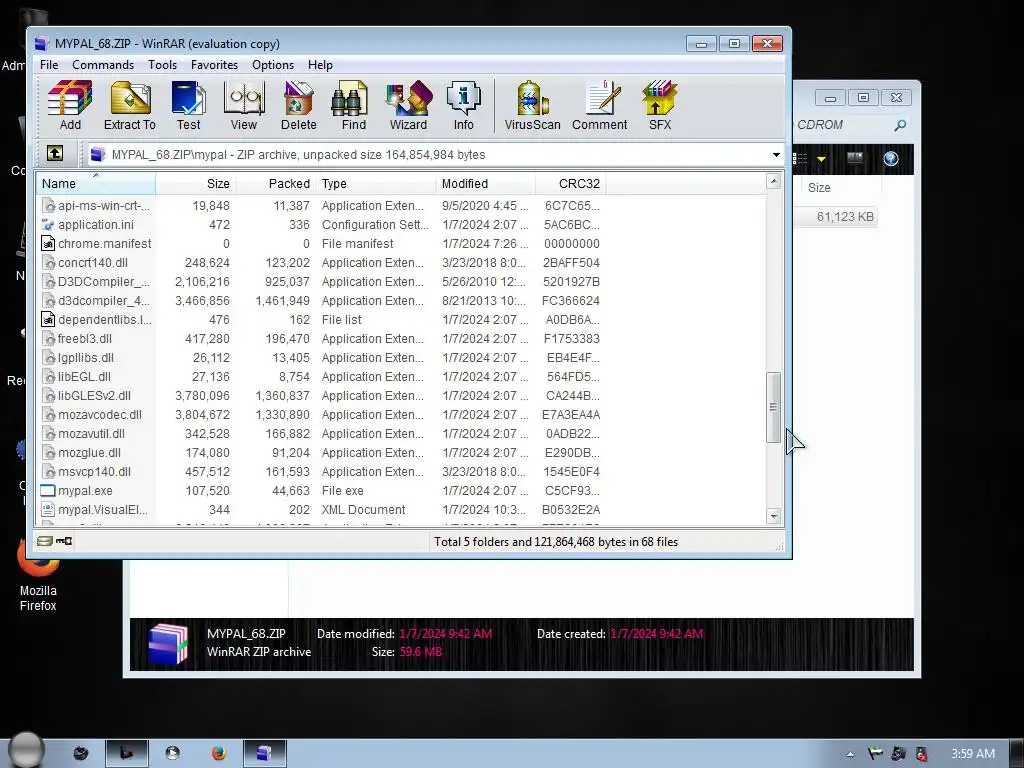Select the freebl3.dll row

(x=321, y=338)
